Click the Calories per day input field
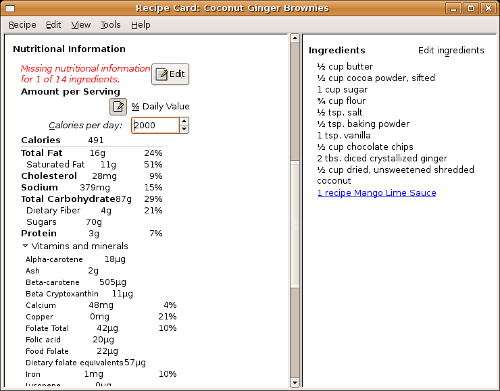Image resolution: width=500 pixels, height=391 pixels. (156, 125)
